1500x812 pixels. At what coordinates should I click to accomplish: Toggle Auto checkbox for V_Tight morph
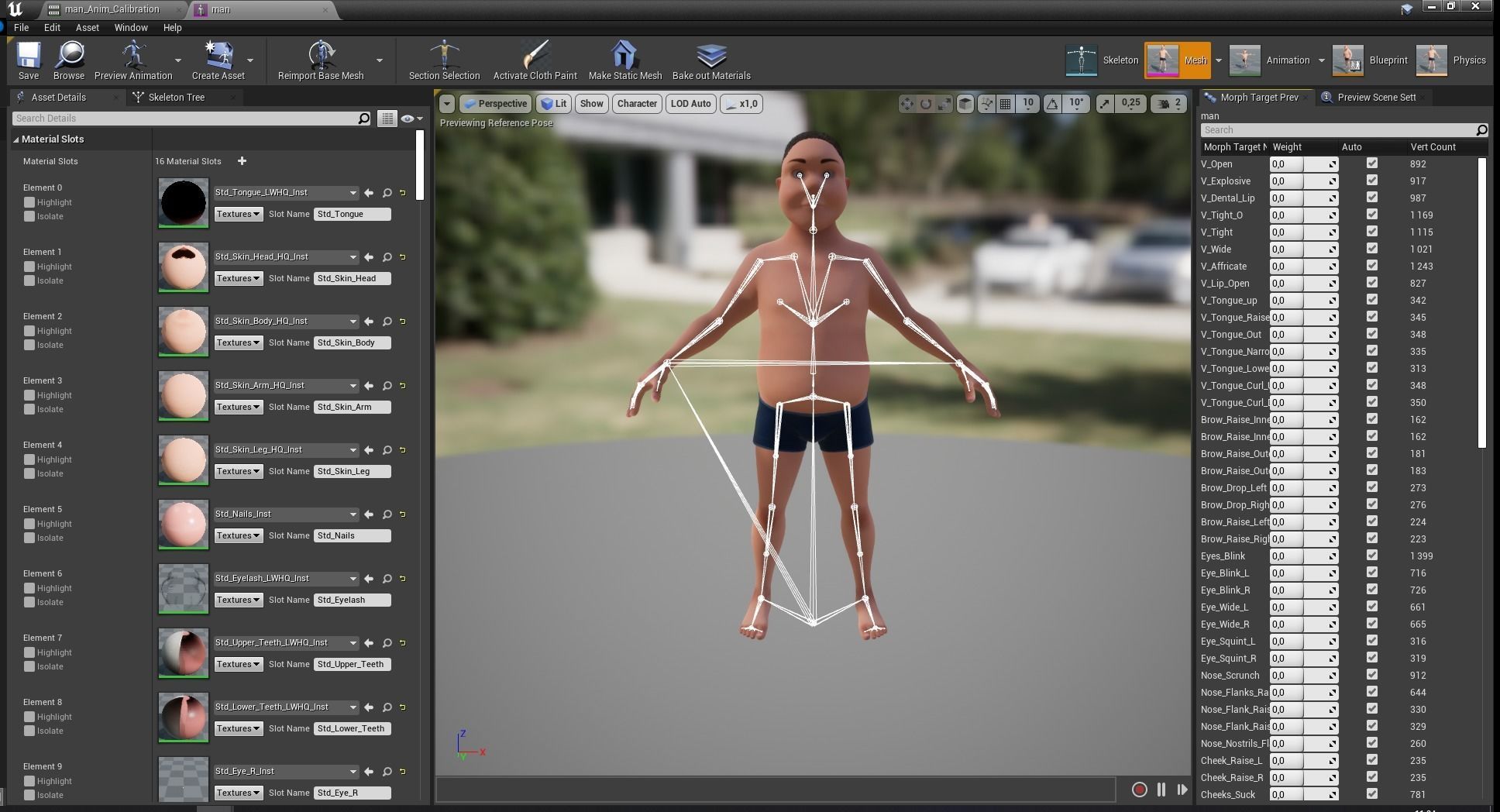(1372, 232)
